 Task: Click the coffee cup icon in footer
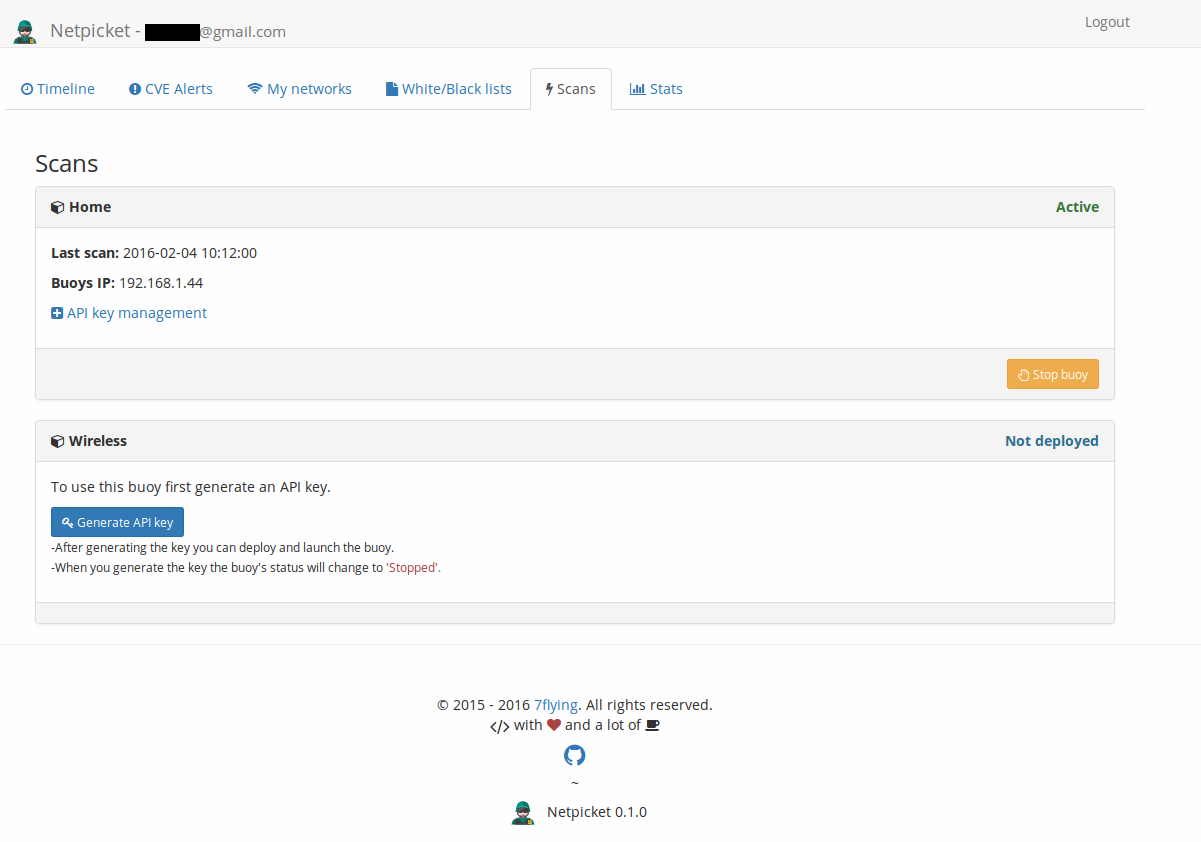(x=652, y=725)
